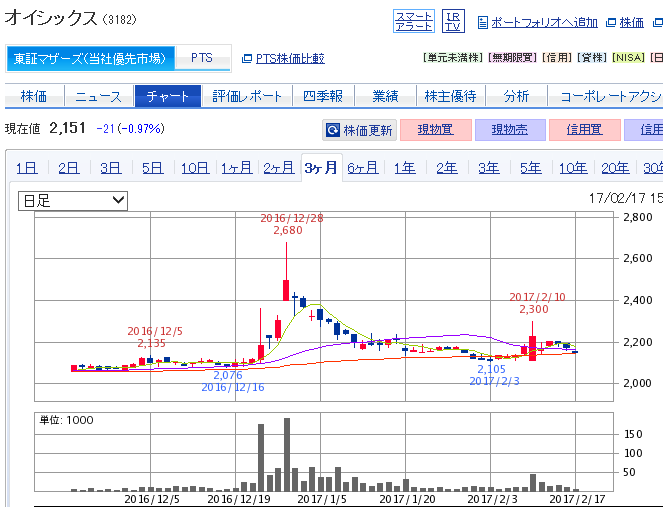Click the 2,076 low label on chart

pos(228,375)
